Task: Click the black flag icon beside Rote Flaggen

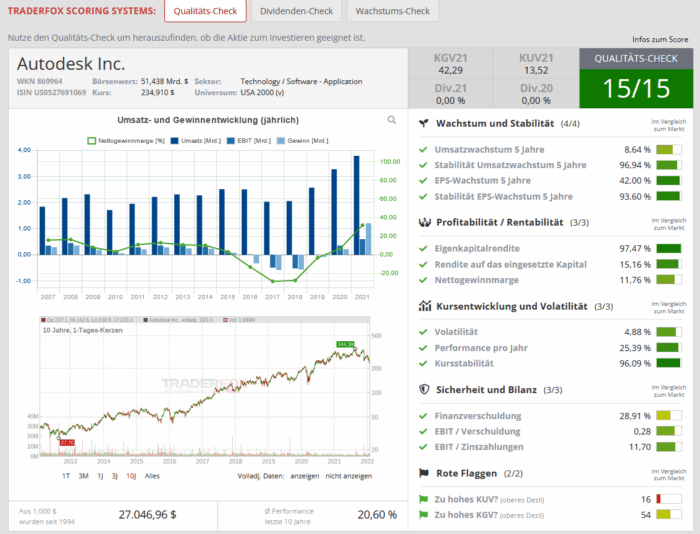Action: click(x=425, y=473)
